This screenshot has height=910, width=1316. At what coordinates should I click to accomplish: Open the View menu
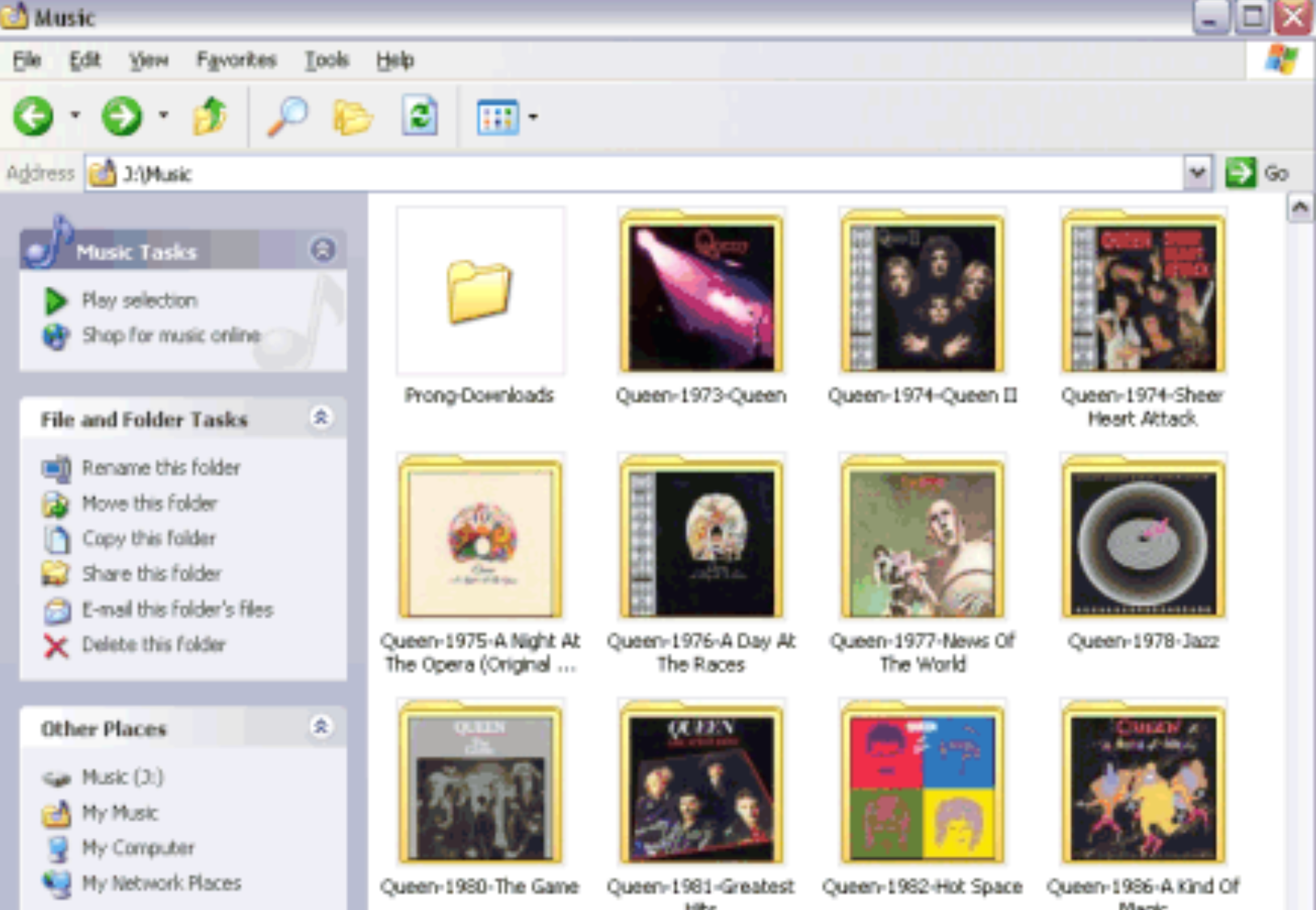pos(149,60)
